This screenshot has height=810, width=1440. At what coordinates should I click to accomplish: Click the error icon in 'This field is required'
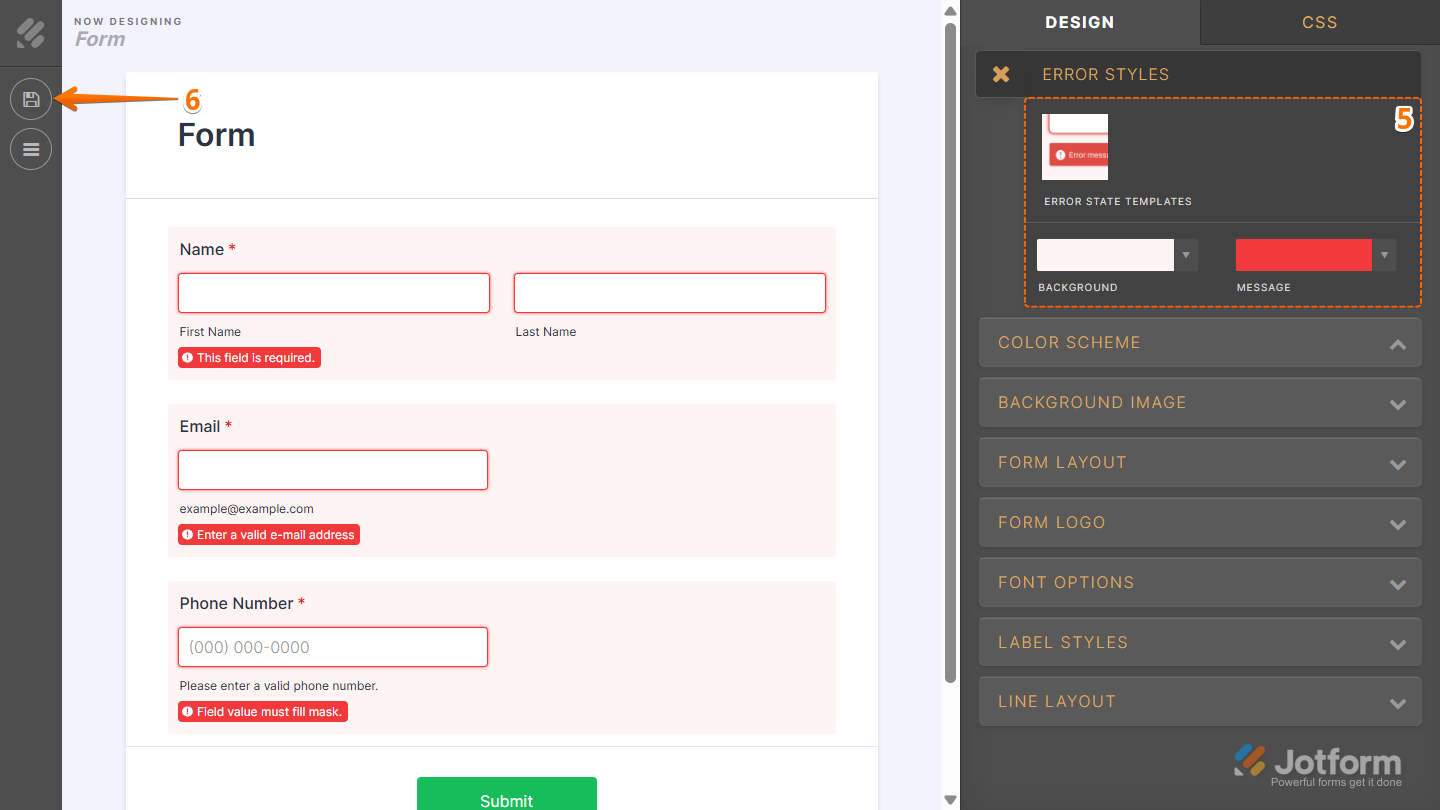(x=187, y=357)
